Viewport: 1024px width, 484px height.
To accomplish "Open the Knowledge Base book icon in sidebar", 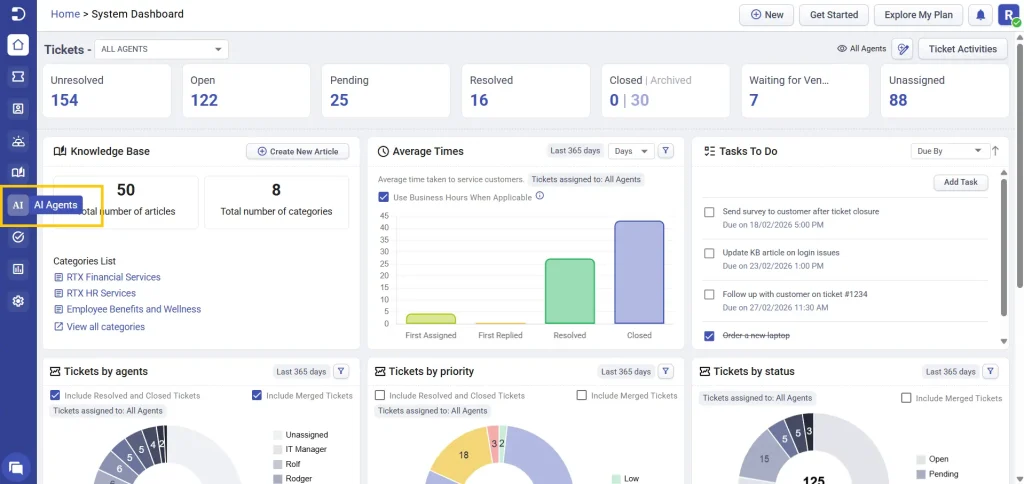I will 18,173.
